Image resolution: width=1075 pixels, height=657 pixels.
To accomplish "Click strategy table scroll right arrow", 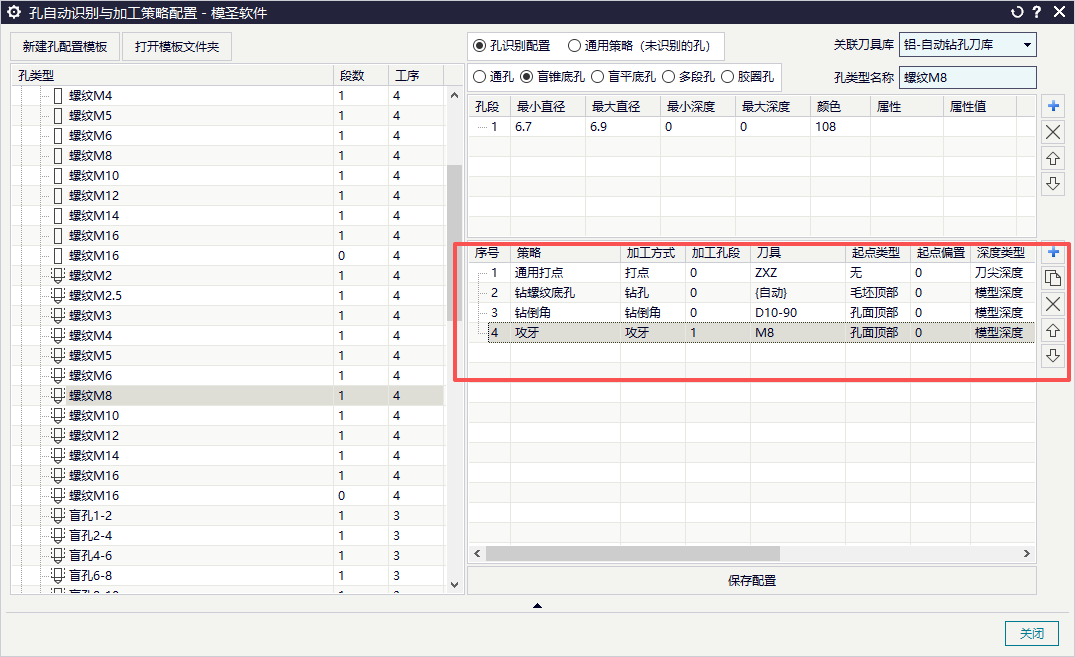I will (1026, 553).
